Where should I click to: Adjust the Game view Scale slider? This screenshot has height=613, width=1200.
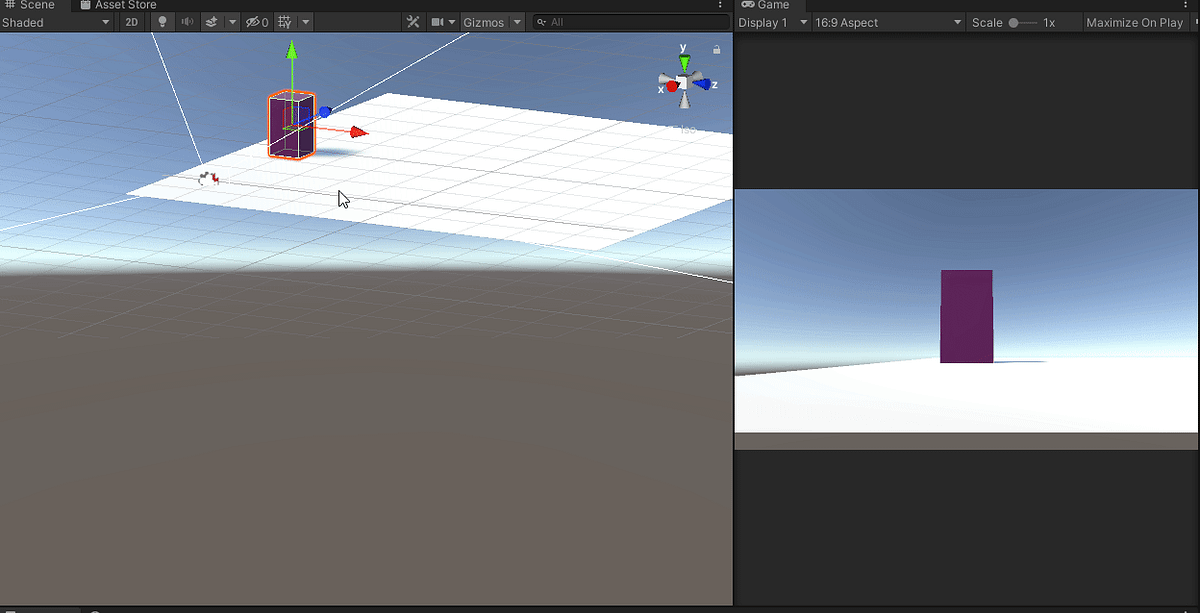click(x=1013, y=21)
